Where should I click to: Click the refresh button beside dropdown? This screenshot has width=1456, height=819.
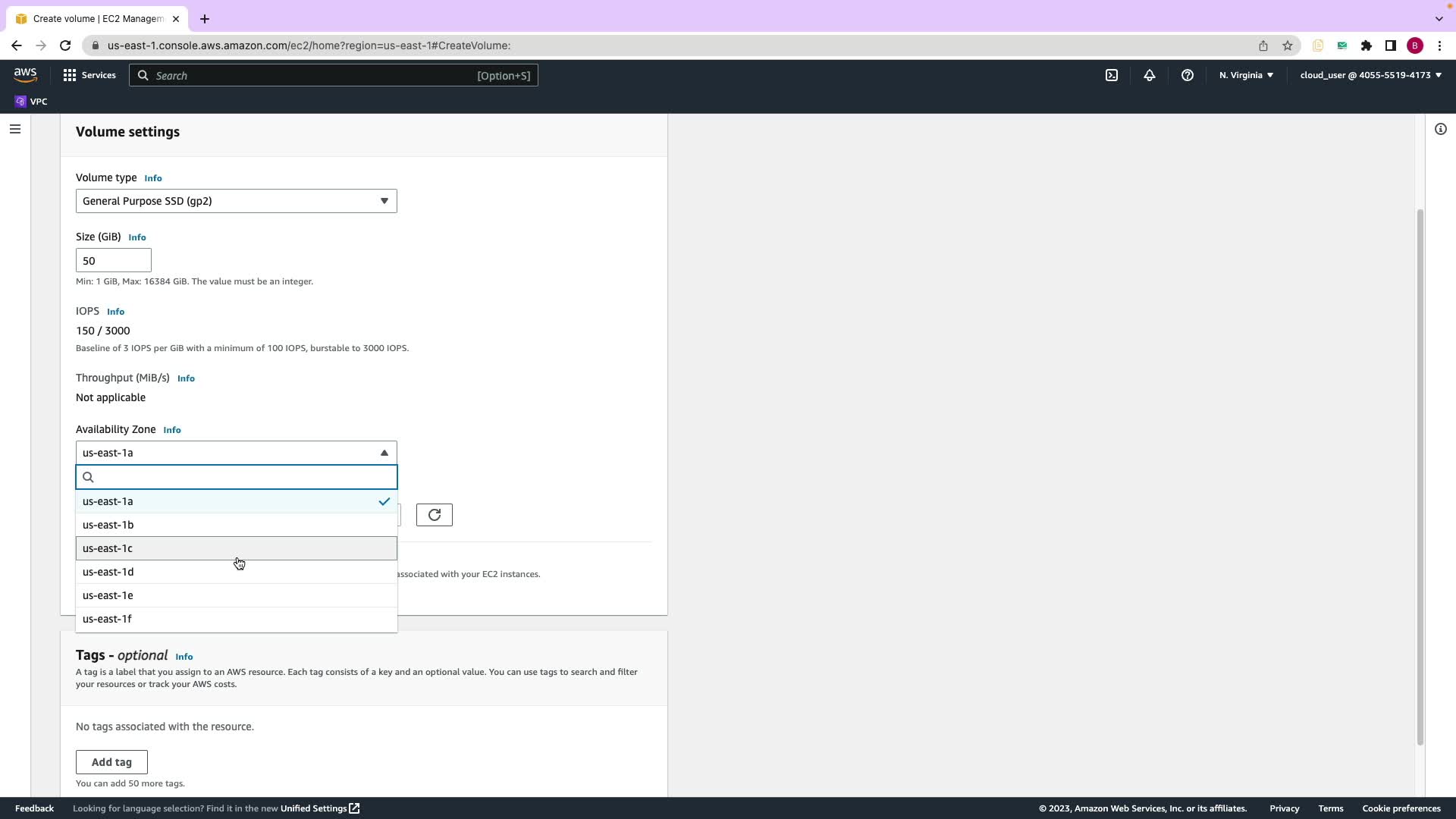pyautogui.click(x=435, y=515)
